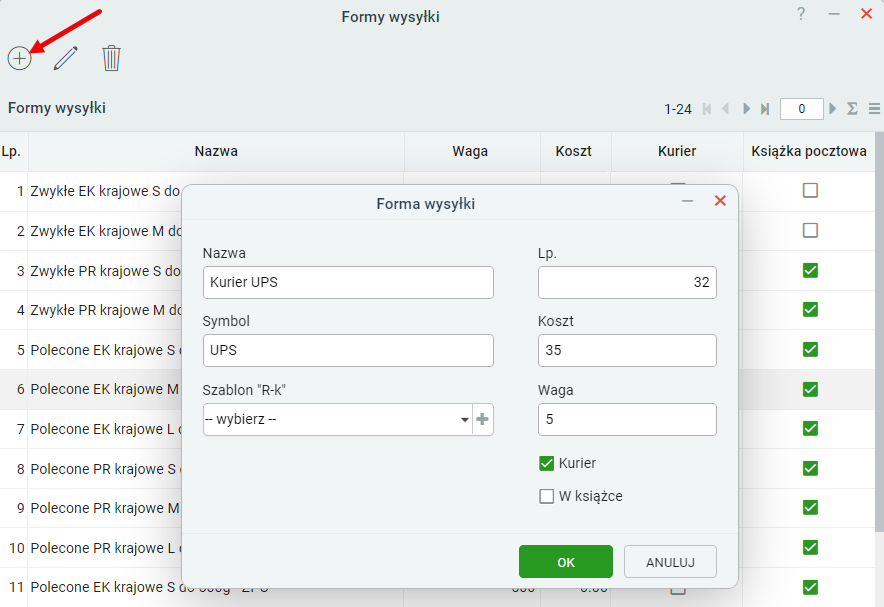Click the ANULUJ cancel button
884x607 pixels.
[x=670, y=562]
